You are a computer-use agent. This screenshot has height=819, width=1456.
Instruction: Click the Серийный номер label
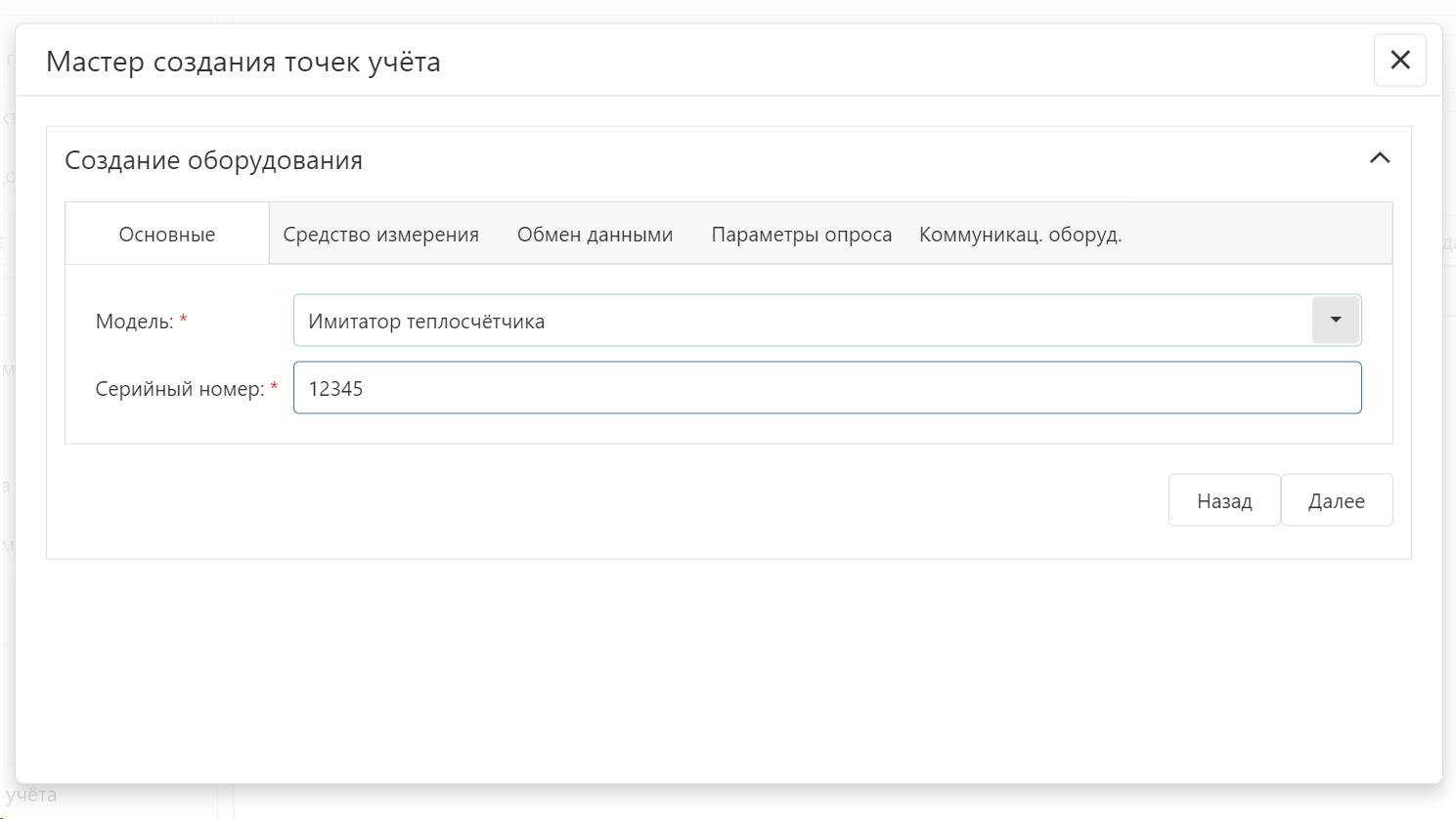[x=179, y=389]
